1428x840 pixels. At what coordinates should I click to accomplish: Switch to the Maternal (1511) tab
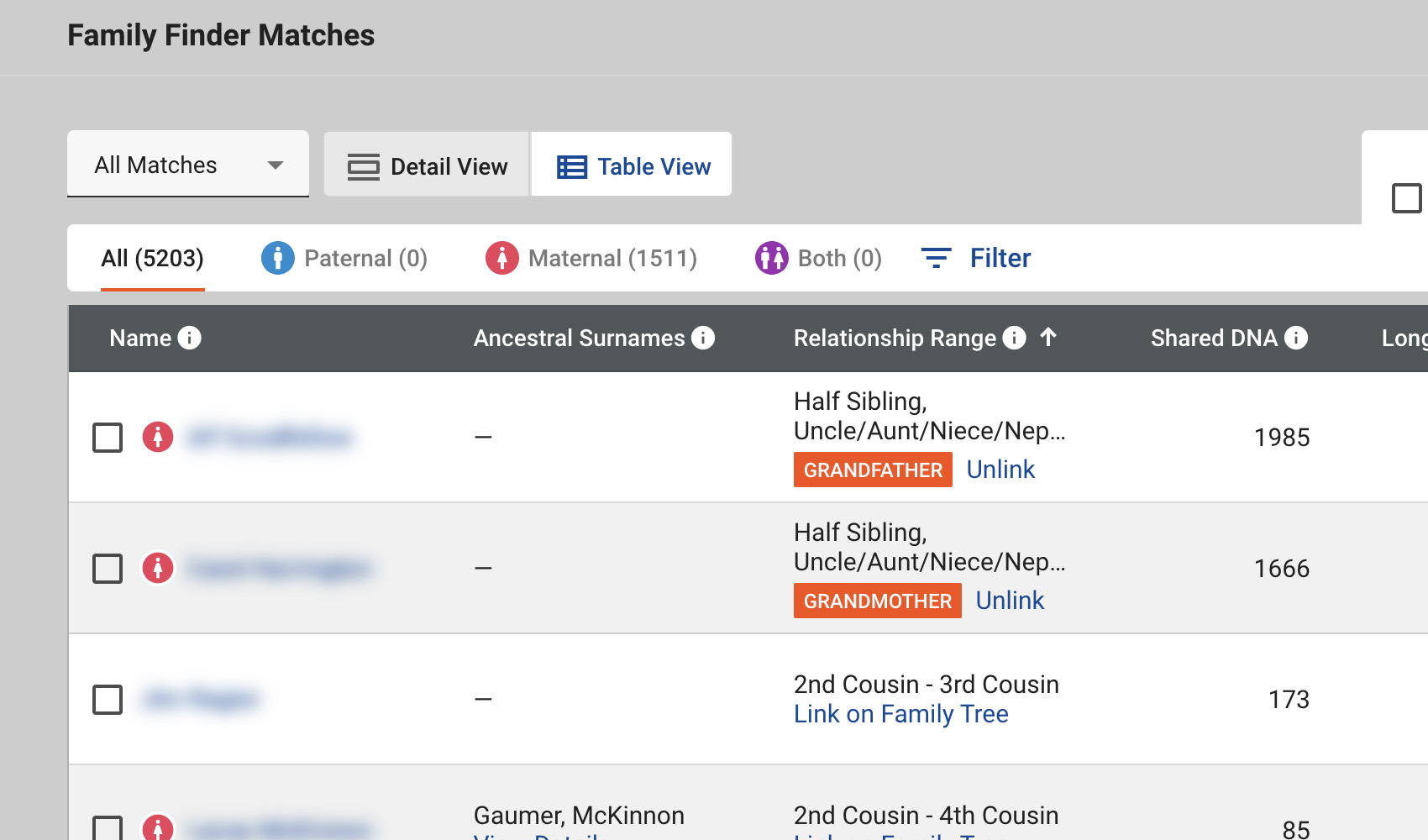(x=592, y=258)
